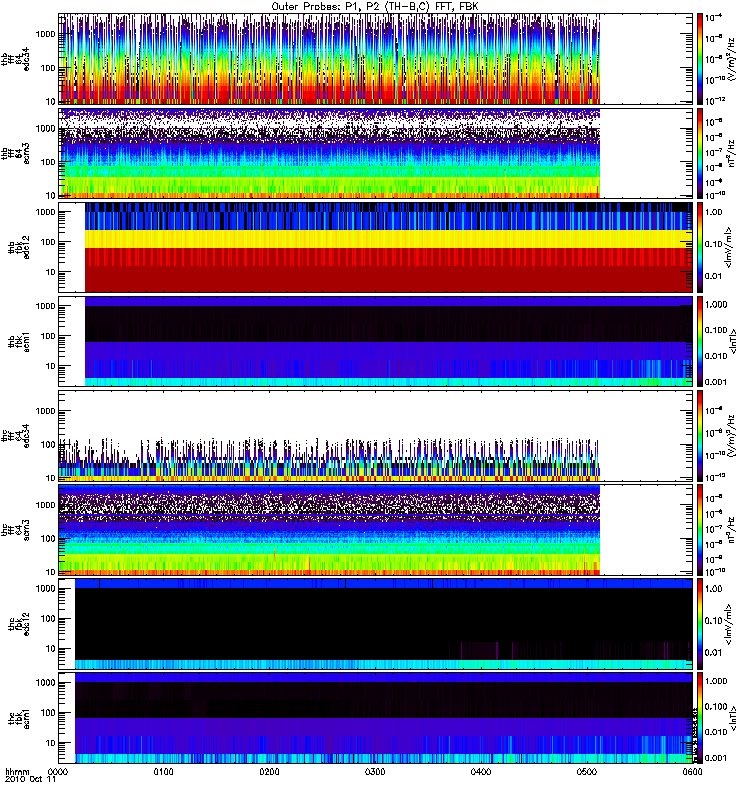This screenshot has width=750, height=800.
Task: Click the thc fff 64 edc34 spectrogram panel
Action: [x=375, y=436]
